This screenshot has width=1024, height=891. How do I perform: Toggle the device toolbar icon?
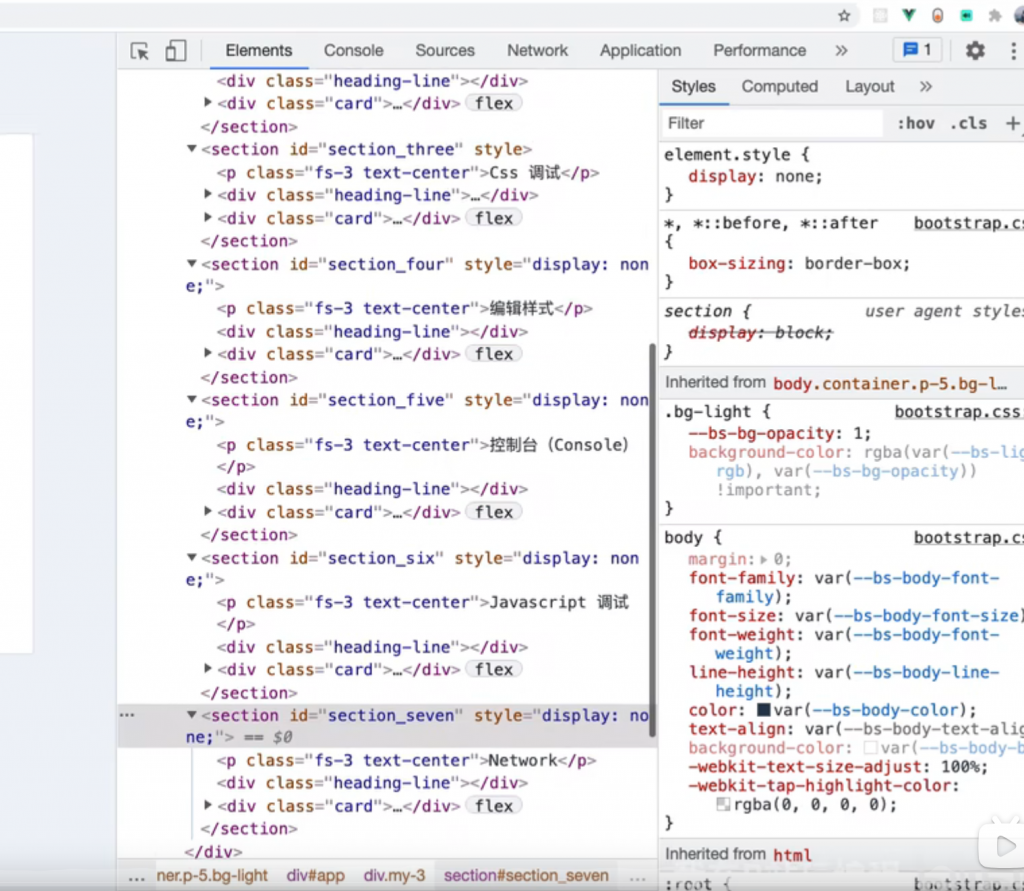pyautogui.click(x=176, y=51)
